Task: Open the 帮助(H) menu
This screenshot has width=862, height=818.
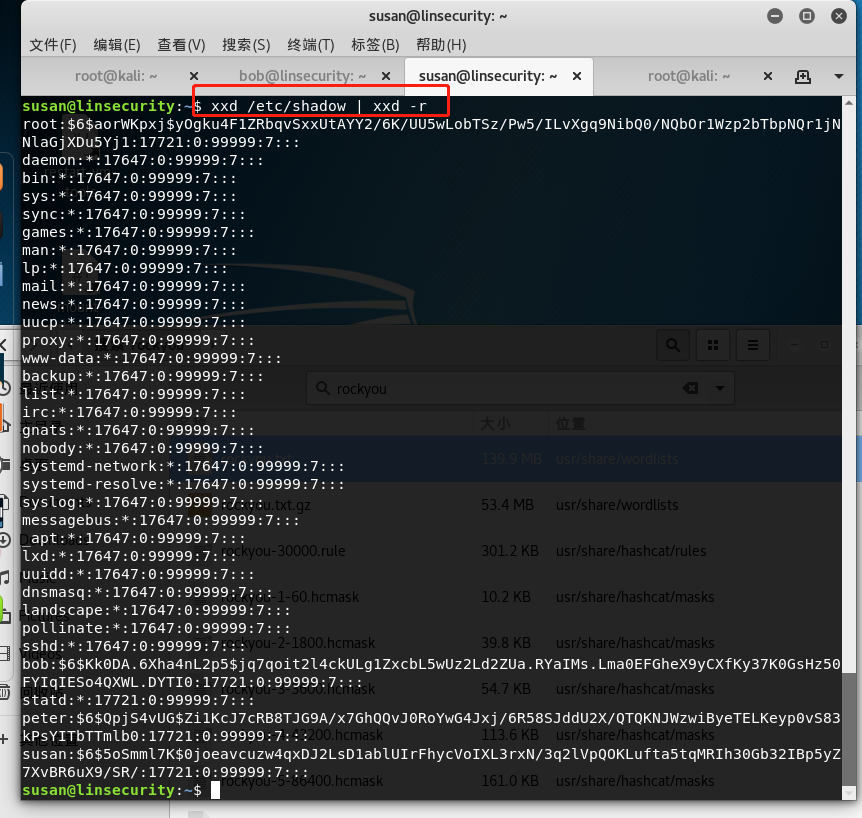Action: coord(441,45)
